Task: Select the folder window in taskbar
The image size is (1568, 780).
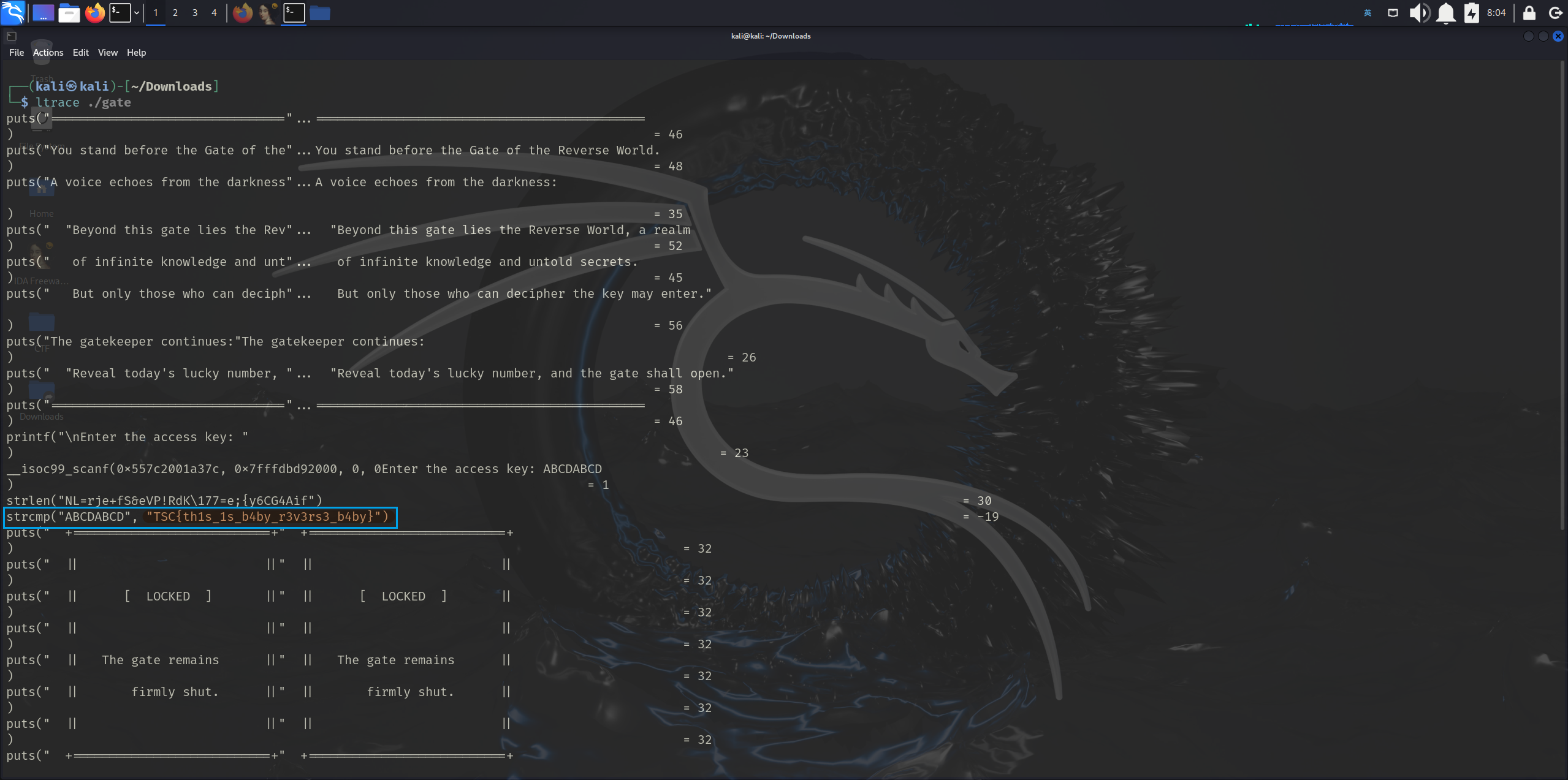Action: pyautogui.click(x=319, y=13)
